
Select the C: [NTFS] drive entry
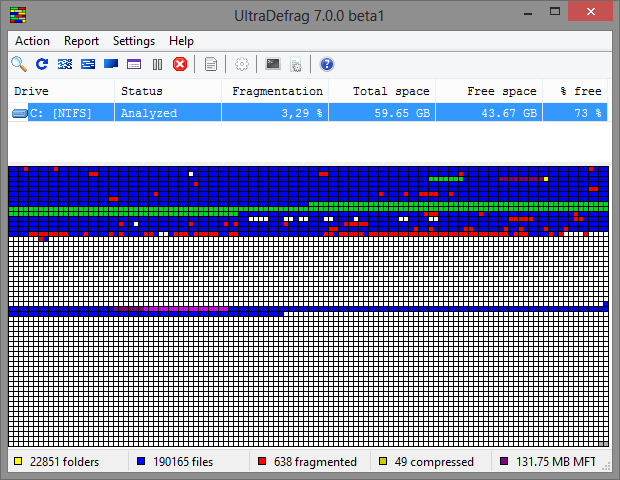click(61, 113)
